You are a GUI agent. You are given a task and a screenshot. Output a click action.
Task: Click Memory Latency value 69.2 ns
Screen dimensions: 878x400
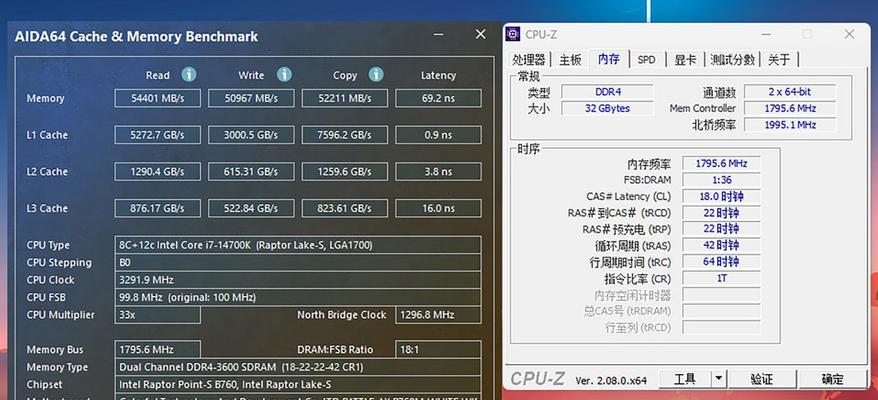coord(438,99)
